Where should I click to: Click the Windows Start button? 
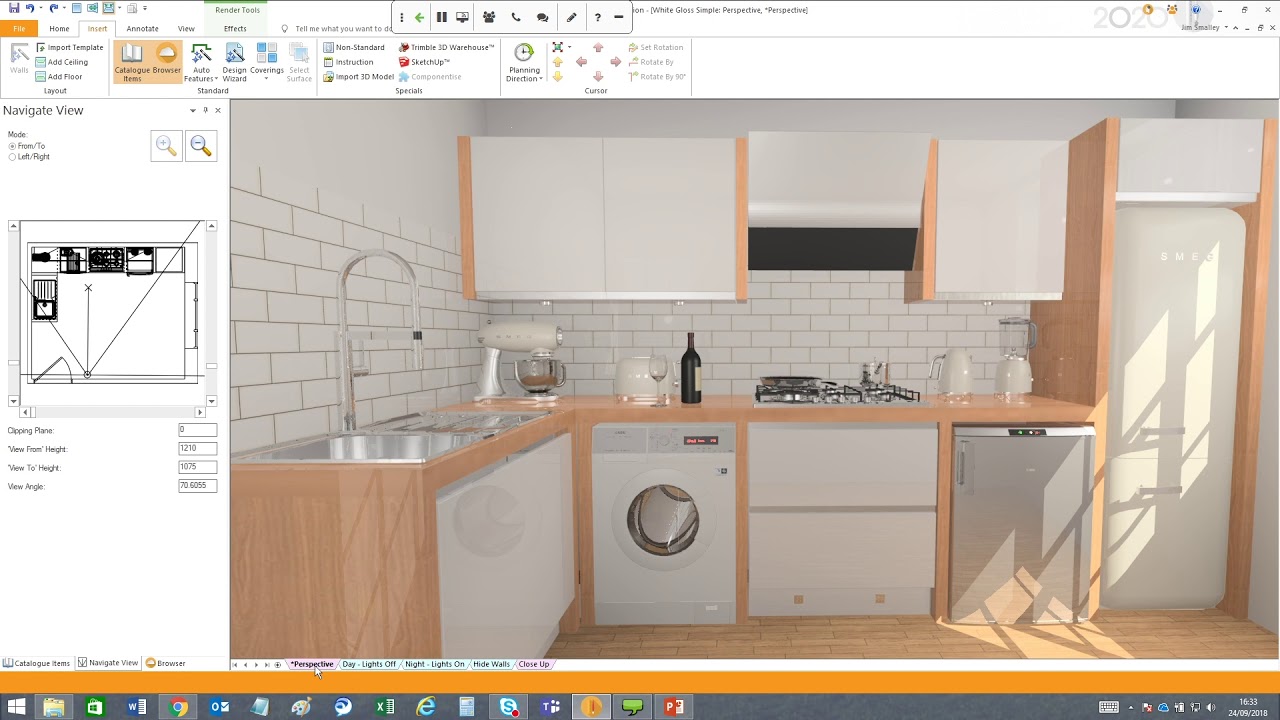(x=17, y=707)
